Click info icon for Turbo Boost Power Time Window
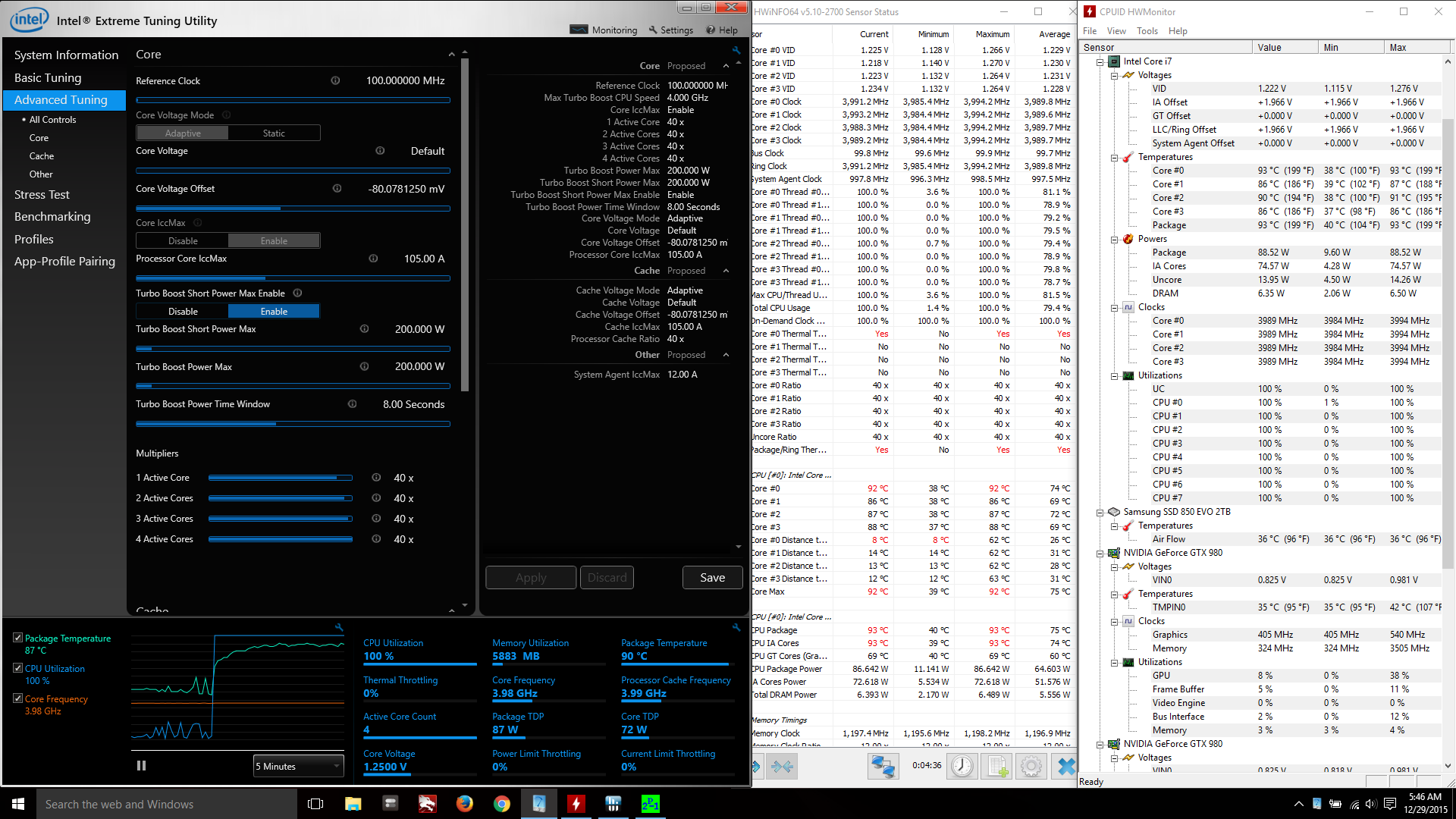 click(x=352, y=404)
